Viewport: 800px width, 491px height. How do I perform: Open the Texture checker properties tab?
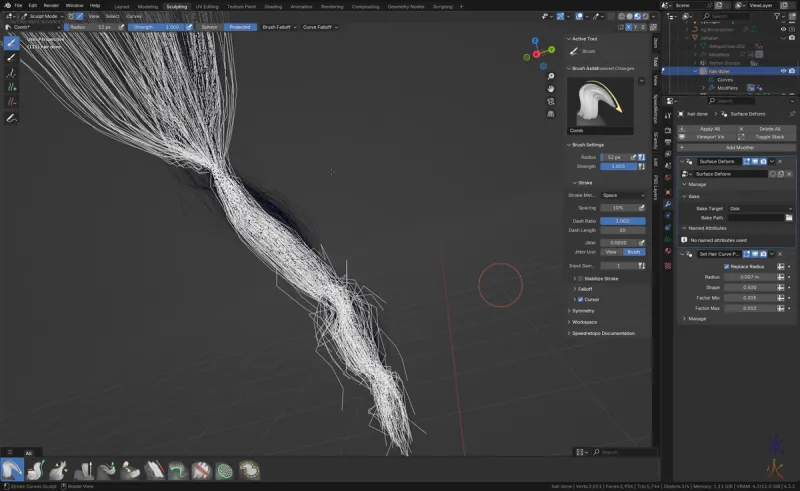[x=668, y=266]
